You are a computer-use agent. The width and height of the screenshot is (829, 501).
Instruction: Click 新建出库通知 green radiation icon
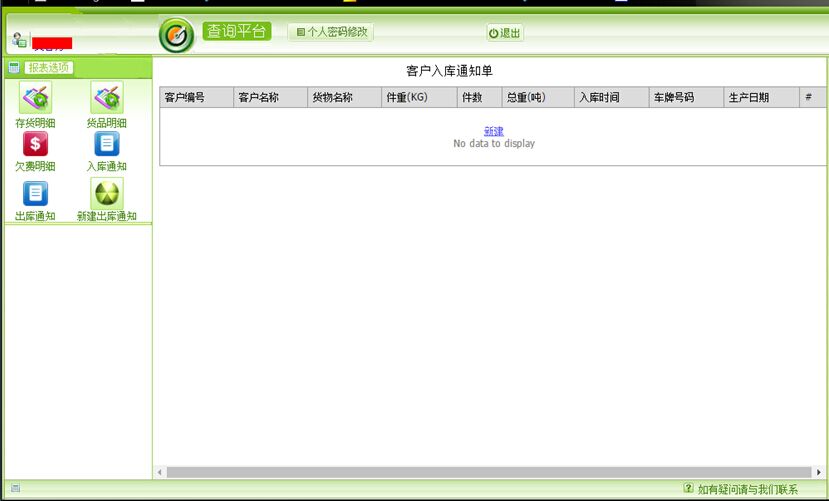tap(106, 194)
